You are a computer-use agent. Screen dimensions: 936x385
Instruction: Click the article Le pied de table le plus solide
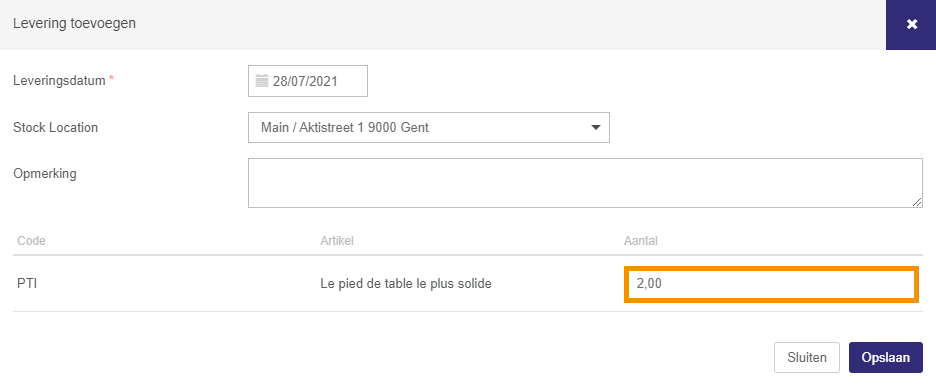point(406,284)
